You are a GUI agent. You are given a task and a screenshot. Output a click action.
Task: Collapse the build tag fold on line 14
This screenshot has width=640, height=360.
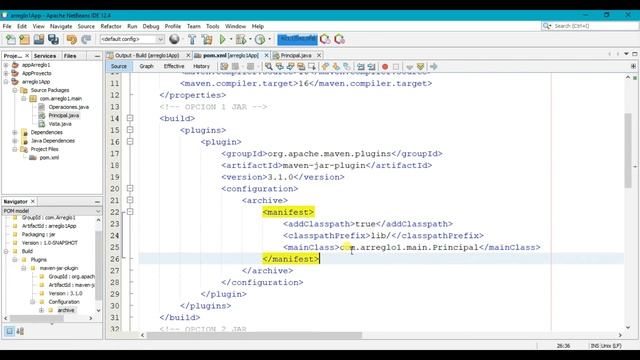[130, 118]
